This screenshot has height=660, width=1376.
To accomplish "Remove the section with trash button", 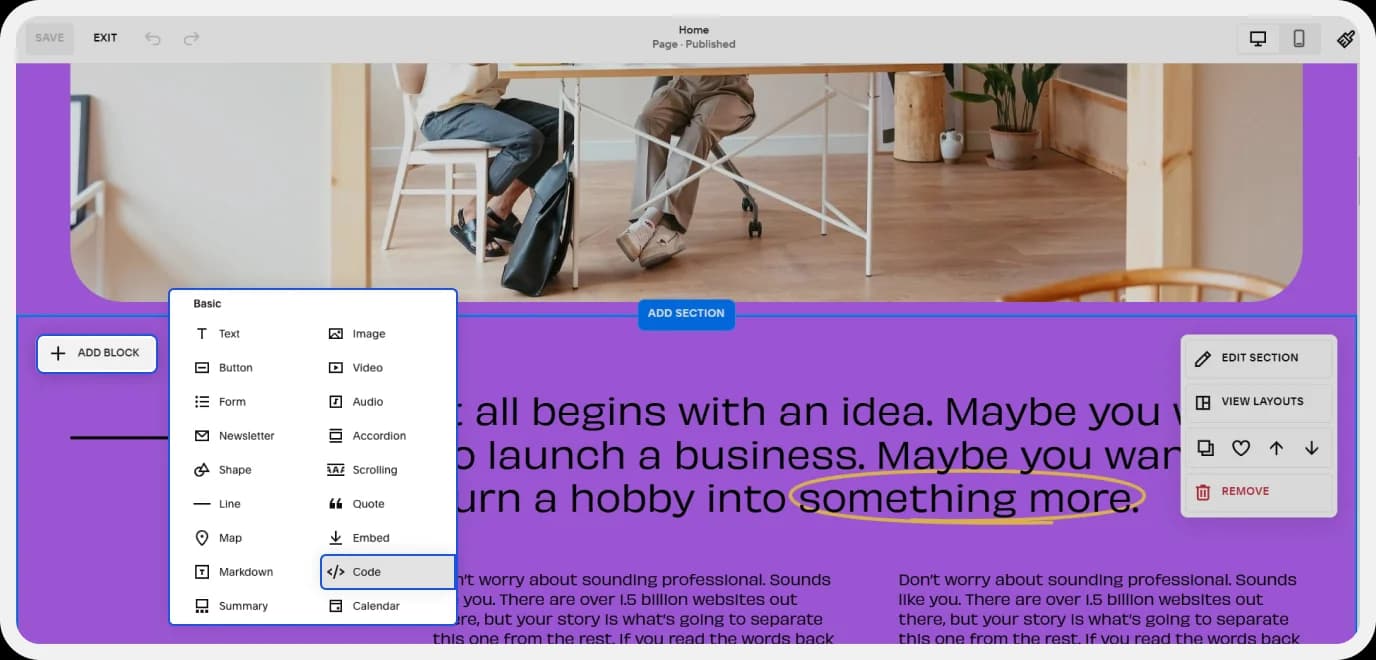I will tap(1259, 492).
